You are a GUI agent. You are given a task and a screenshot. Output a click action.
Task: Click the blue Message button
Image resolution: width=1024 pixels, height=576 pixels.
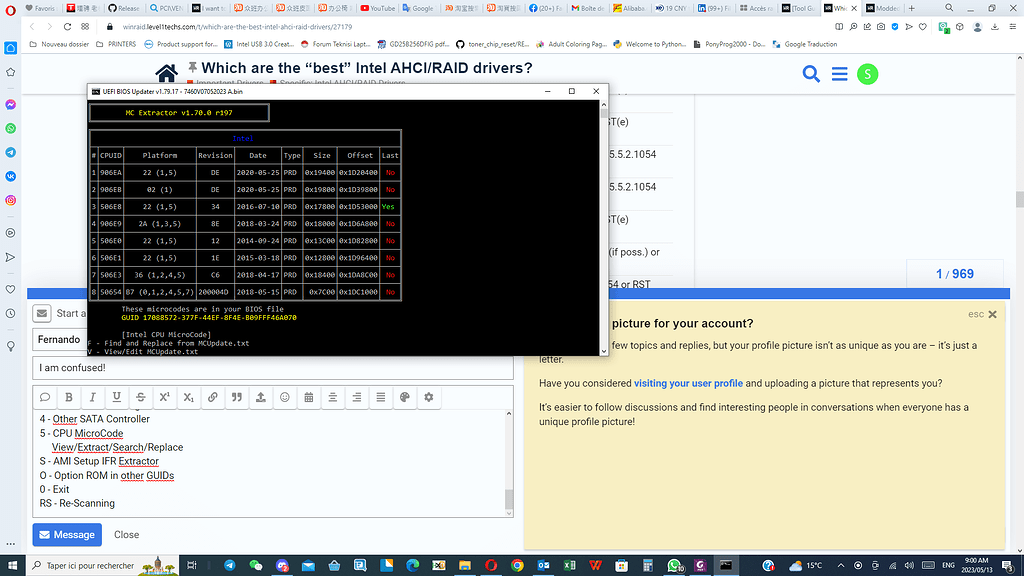point(66,534)
